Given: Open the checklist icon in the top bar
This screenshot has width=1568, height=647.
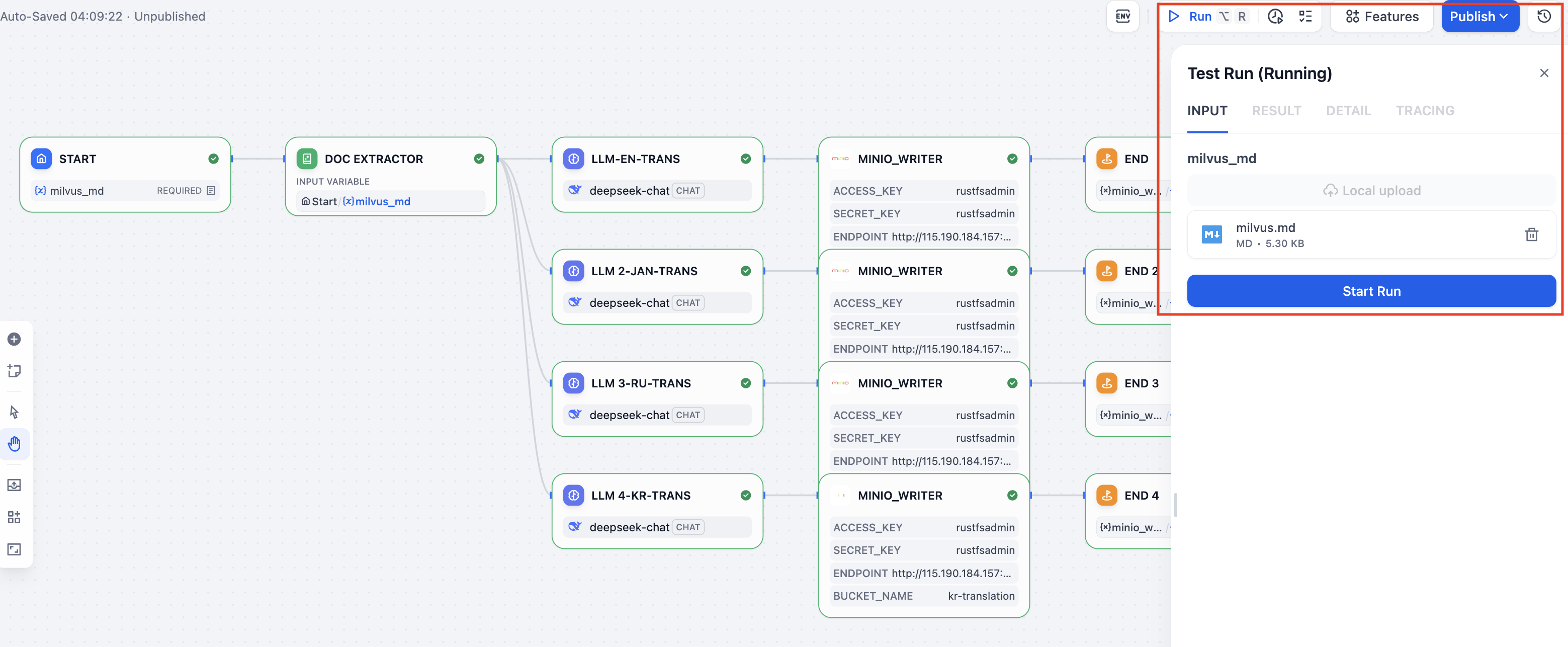Looking at the screenshot, I should (1305, 17).
